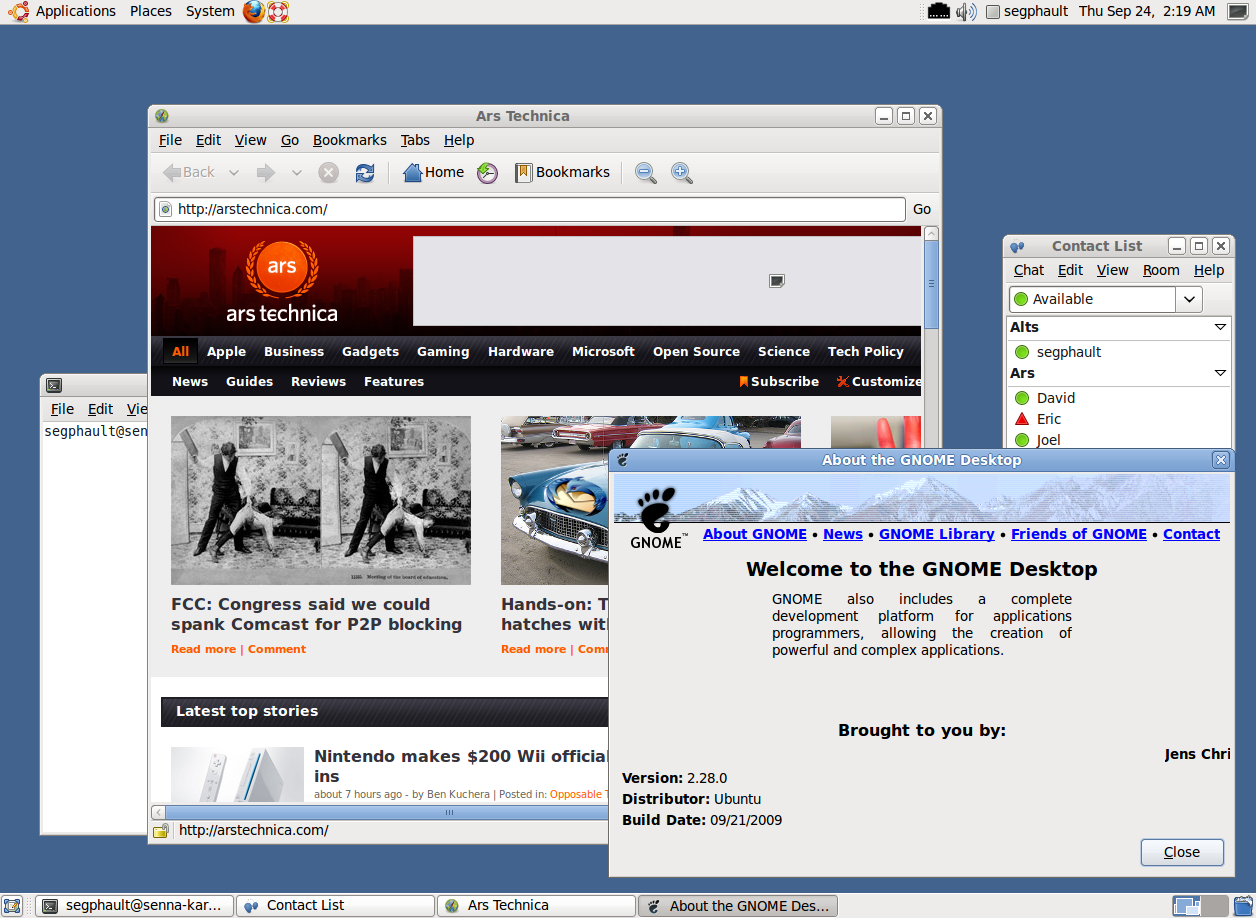Open the network indicator in system tray
The width and height of the screenshot is (1256, 918).
click(938, 12)
